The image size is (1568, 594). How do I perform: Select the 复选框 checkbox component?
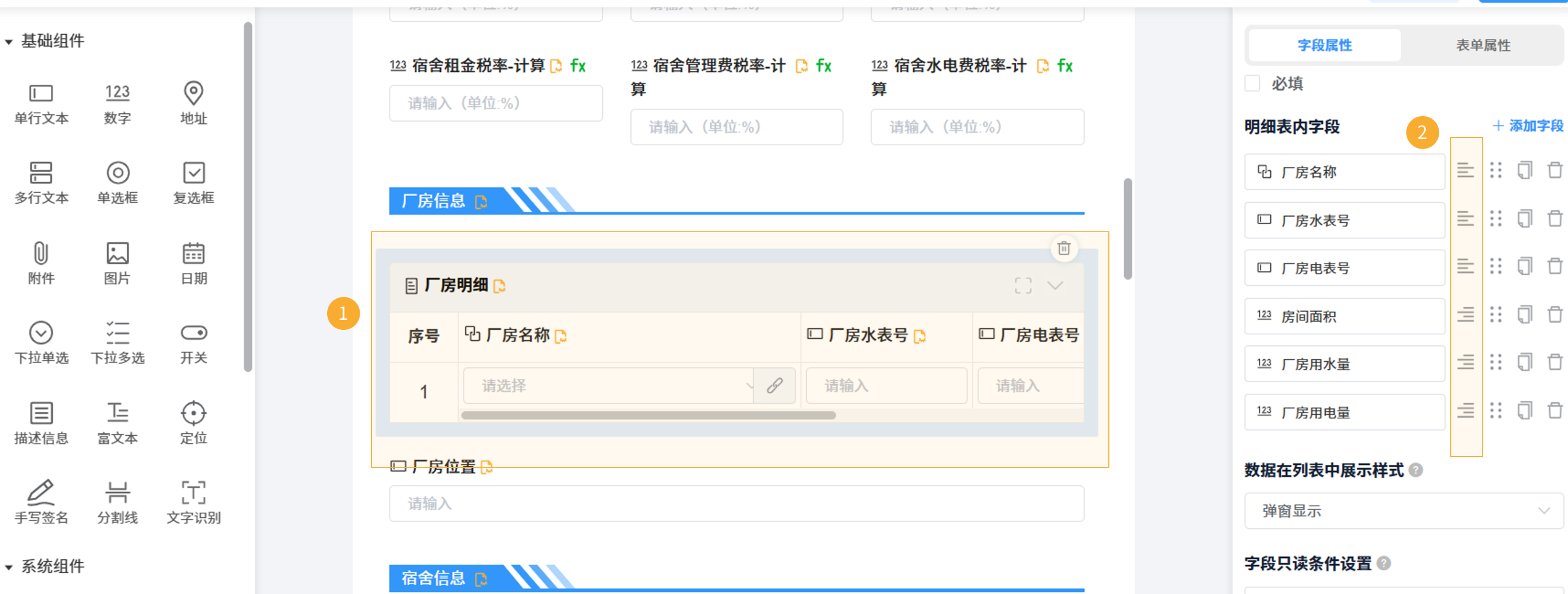193,183
